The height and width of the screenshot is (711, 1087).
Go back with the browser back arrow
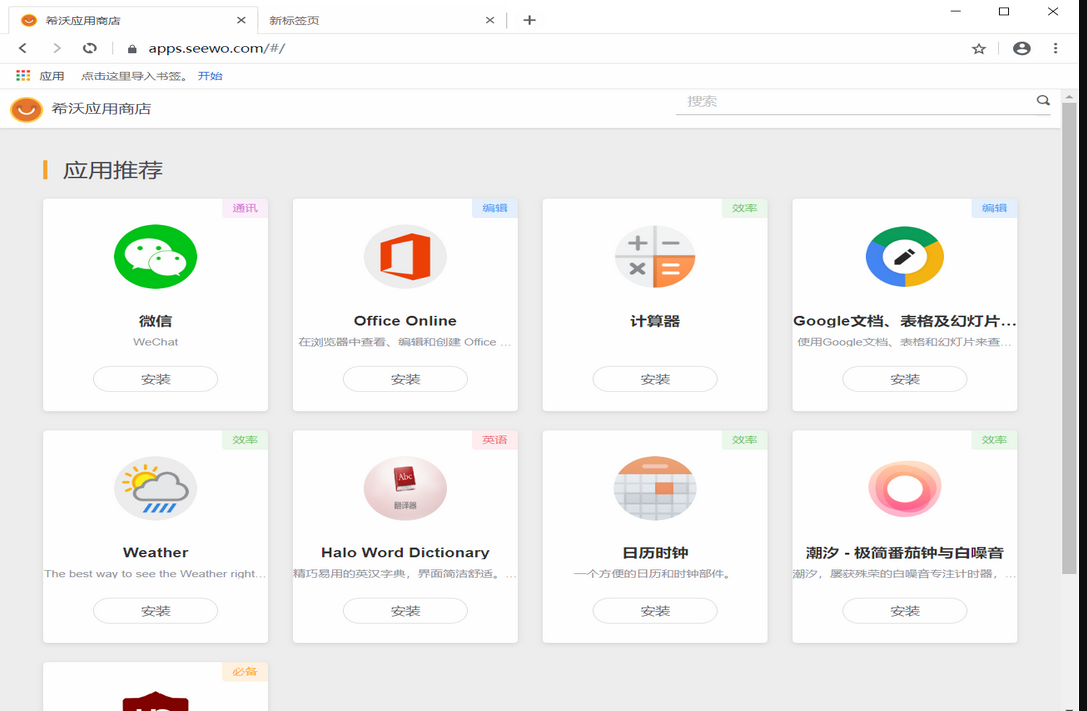pyautogui.click(x=23, y=48)
